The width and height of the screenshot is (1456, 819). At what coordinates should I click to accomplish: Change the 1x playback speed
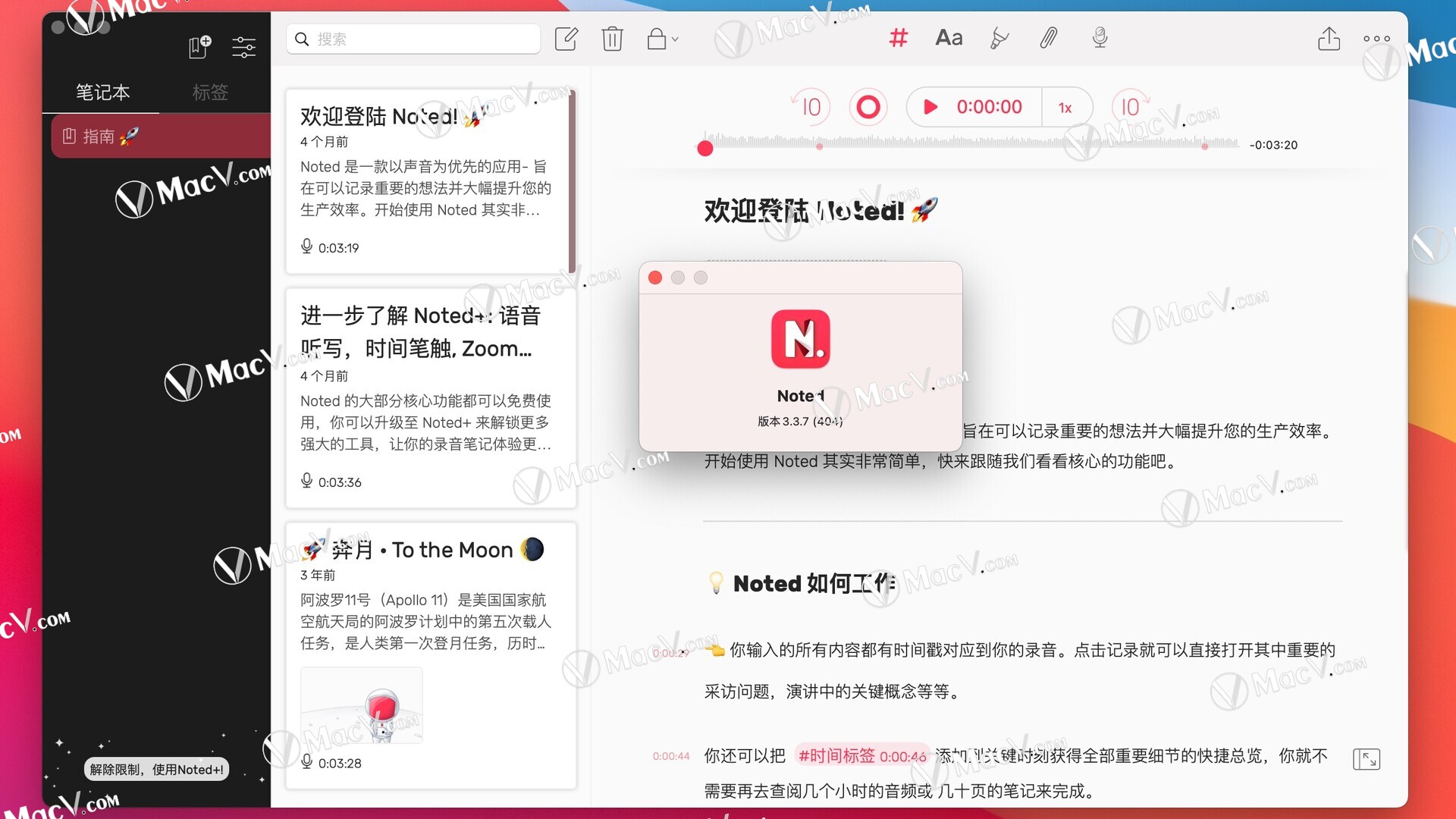1065,108
